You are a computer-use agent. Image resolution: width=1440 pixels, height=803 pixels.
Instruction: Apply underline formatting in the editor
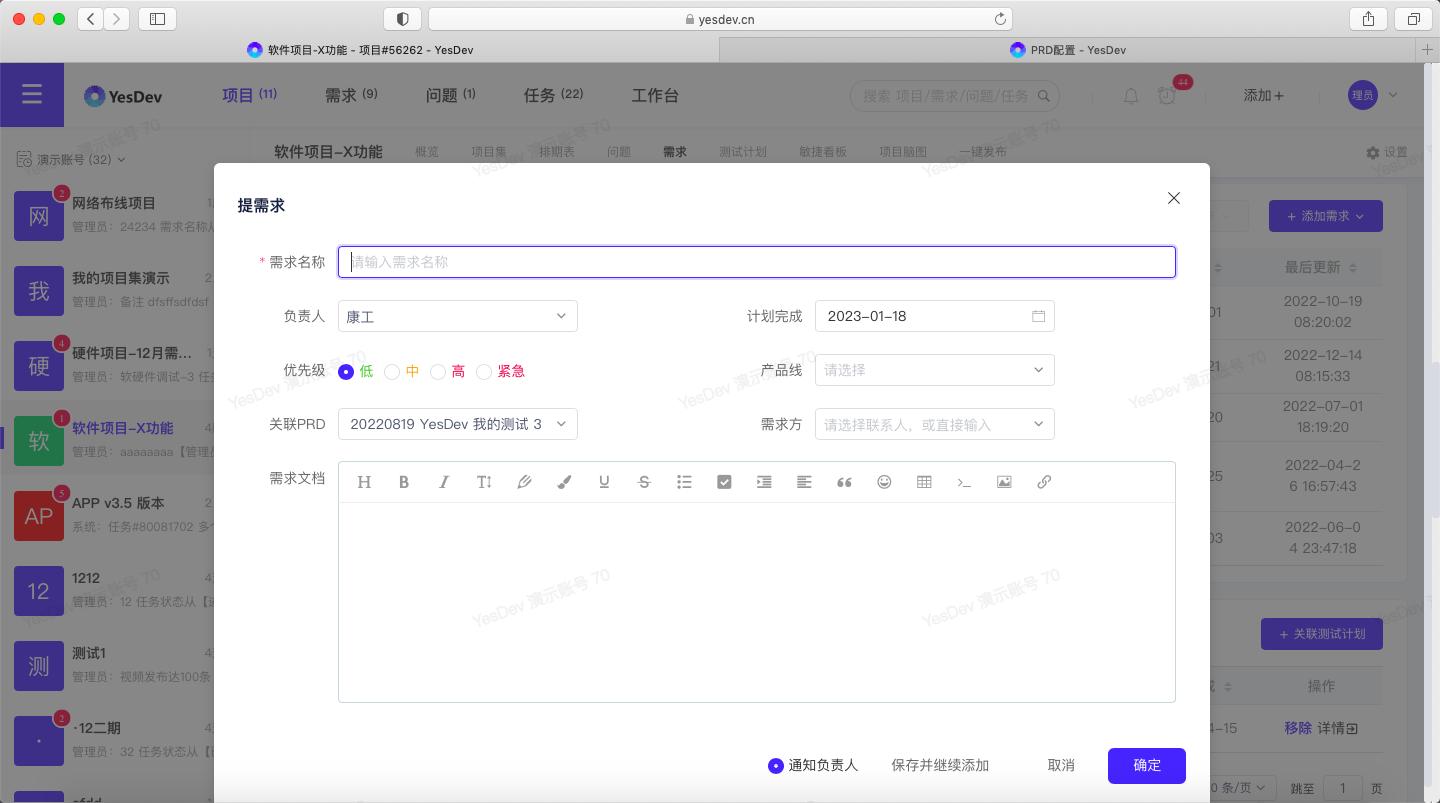pyautogui.click(x=604, y=482)
